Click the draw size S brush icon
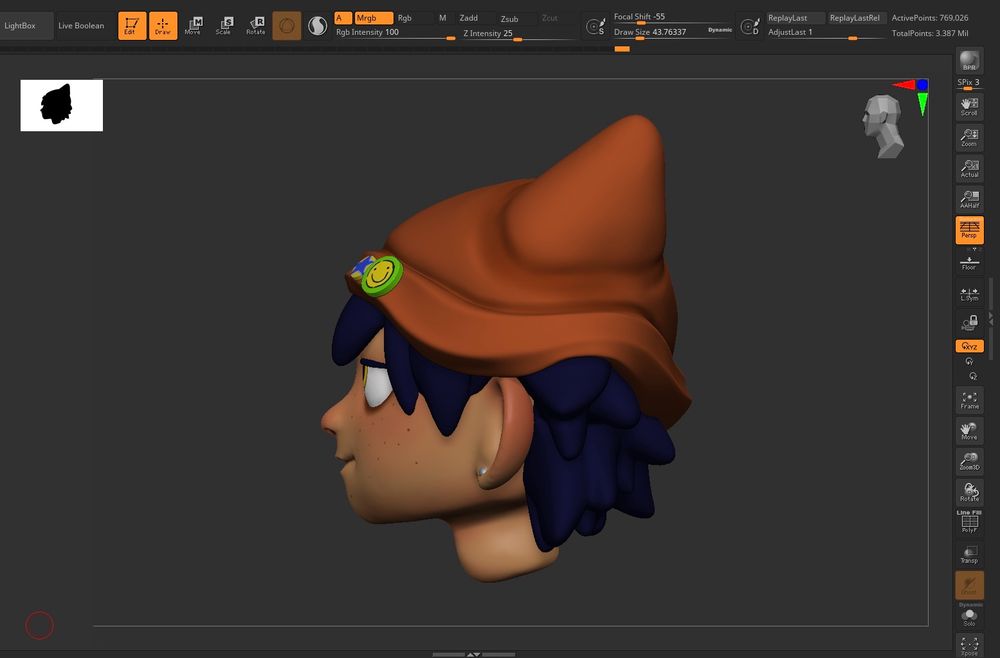 point(595,26)
